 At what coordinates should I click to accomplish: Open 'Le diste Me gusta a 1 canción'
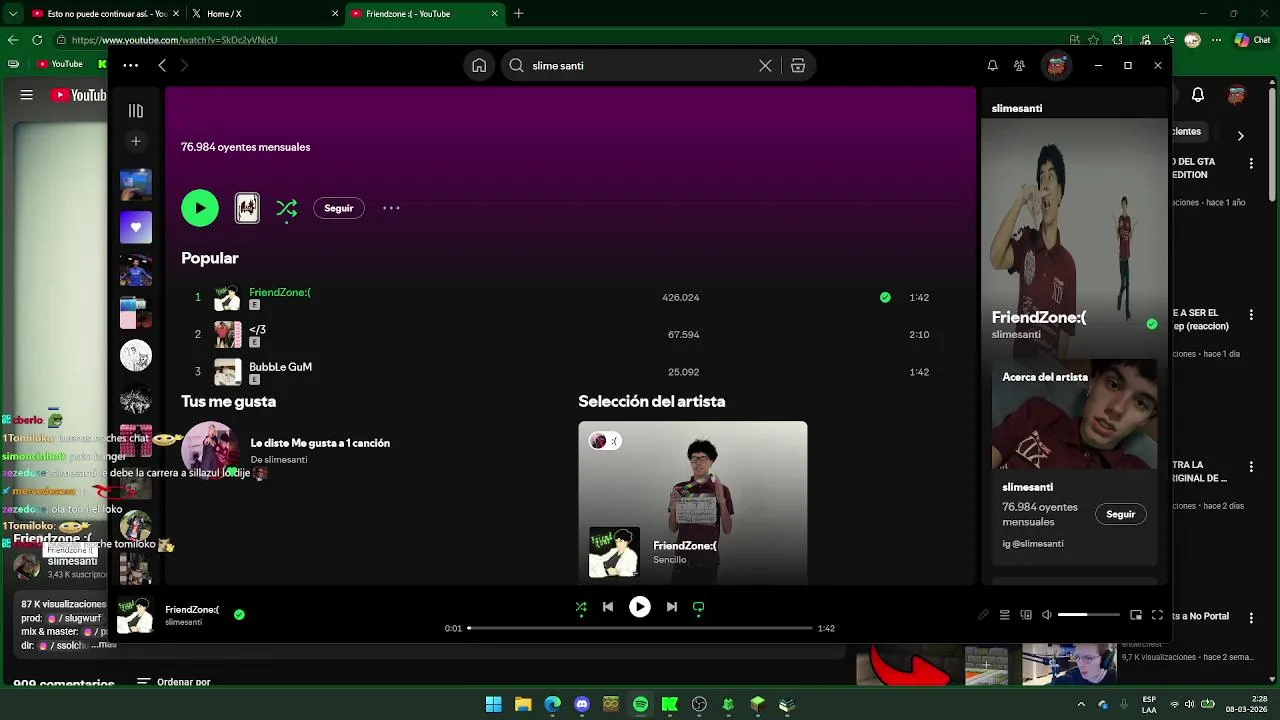(320, 443)
